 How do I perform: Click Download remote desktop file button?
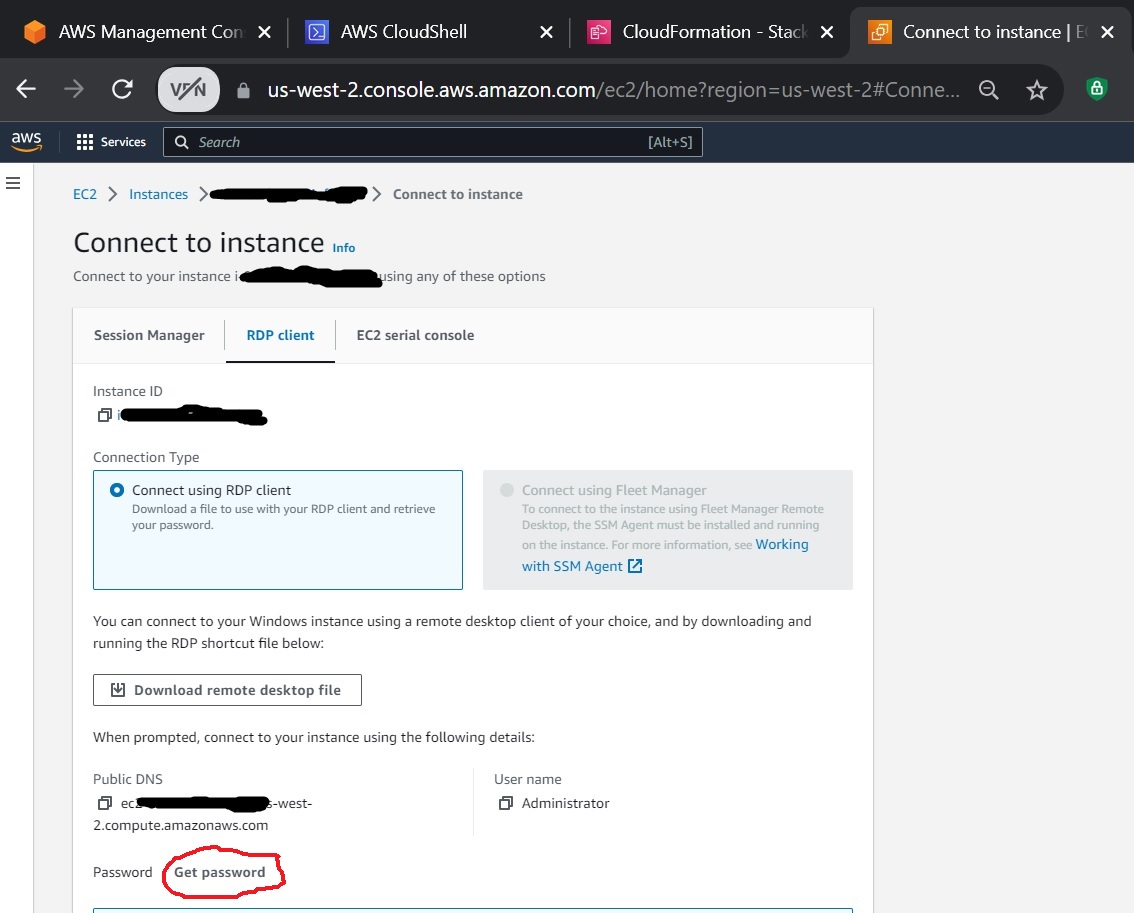point(227,690)
